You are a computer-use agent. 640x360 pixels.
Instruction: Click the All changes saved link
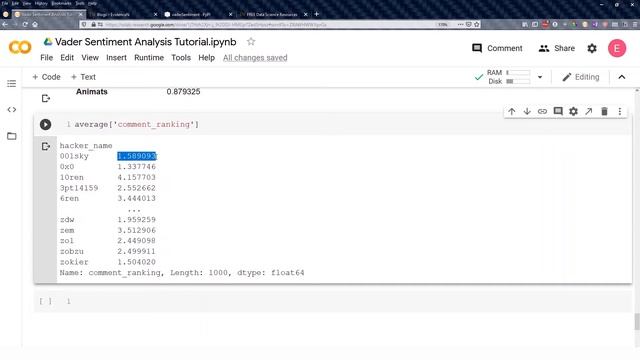point(255,58)
